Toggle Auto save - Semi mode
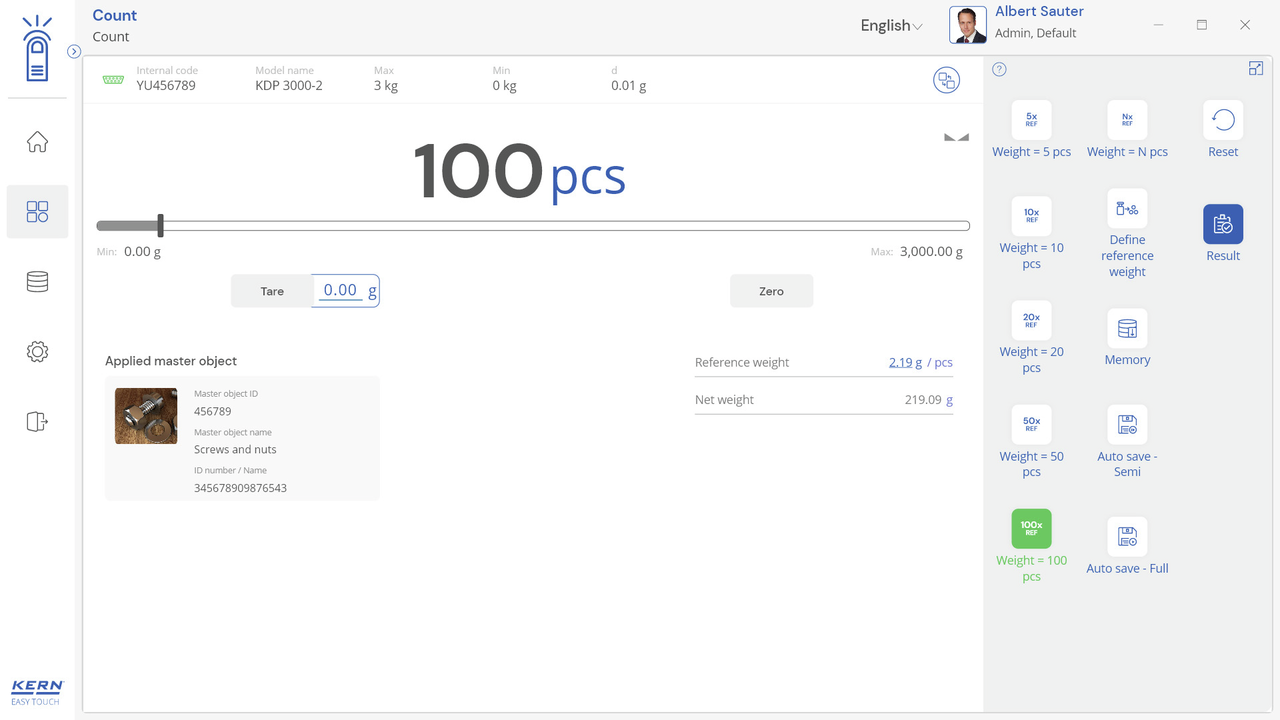 (x=1127, y=425)
